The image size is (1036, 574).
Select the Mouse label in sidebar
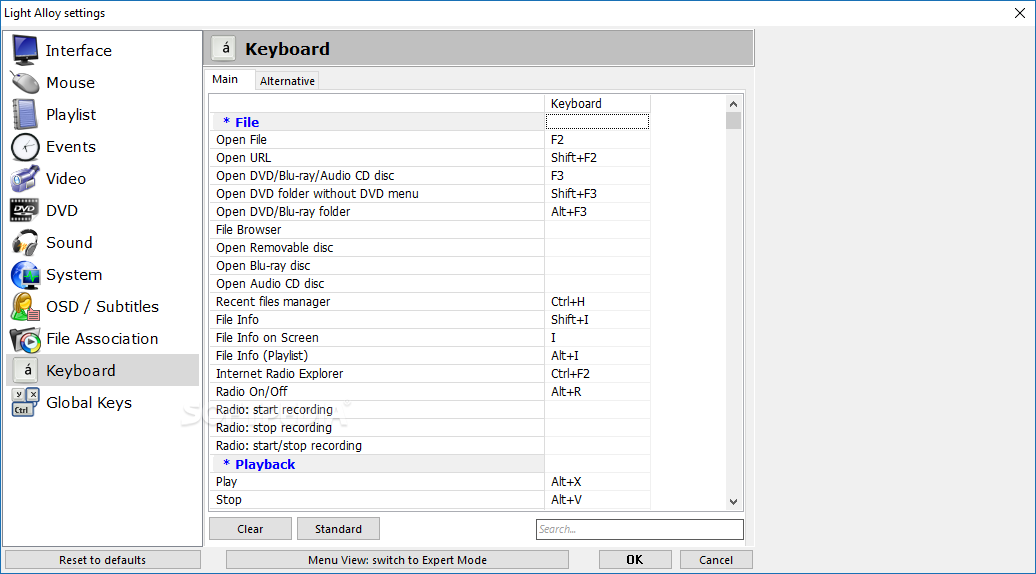[71, 83]
